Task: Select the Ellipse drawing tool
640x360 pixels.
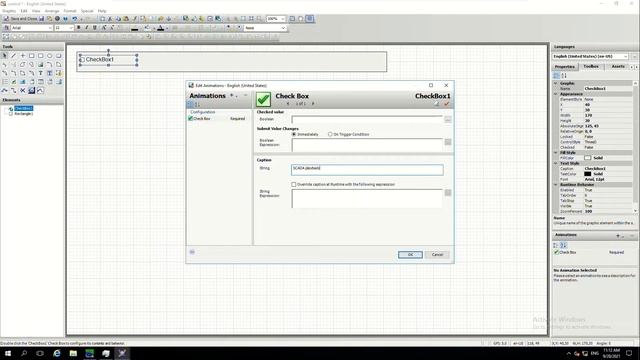Action: [49, 56]
